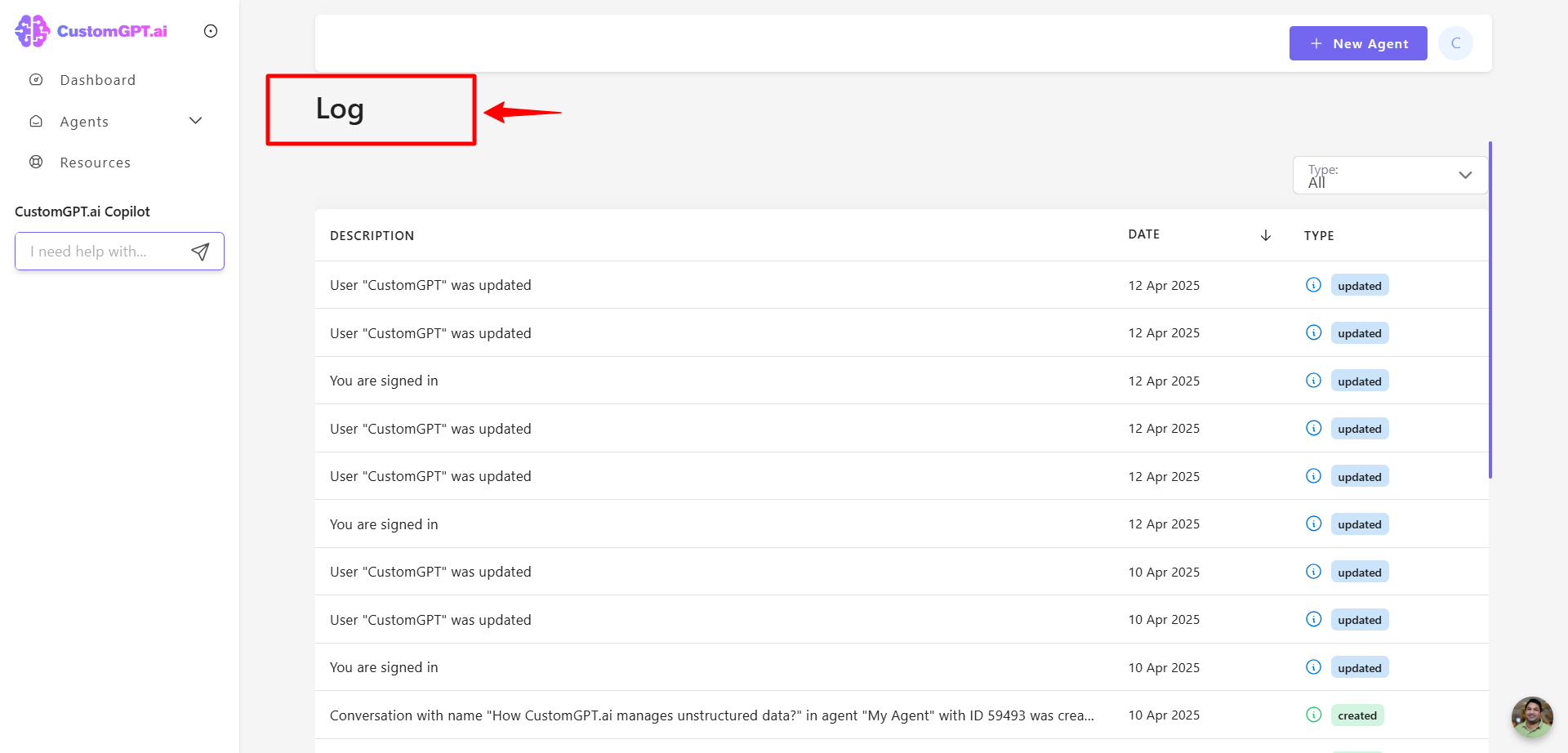Open the user avatar 'C' menu
Screen dimensions: 1568x753
tap(1455, 43)
